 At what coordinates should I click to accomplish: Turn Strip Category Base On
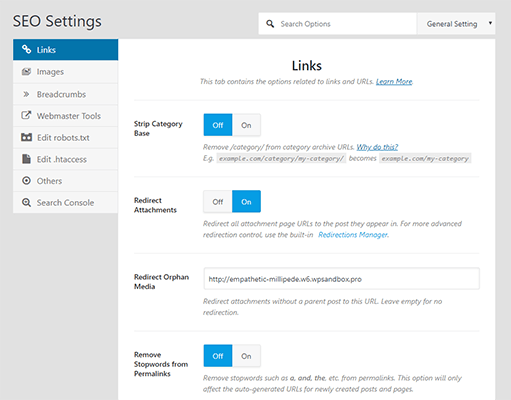click(246, 125)
